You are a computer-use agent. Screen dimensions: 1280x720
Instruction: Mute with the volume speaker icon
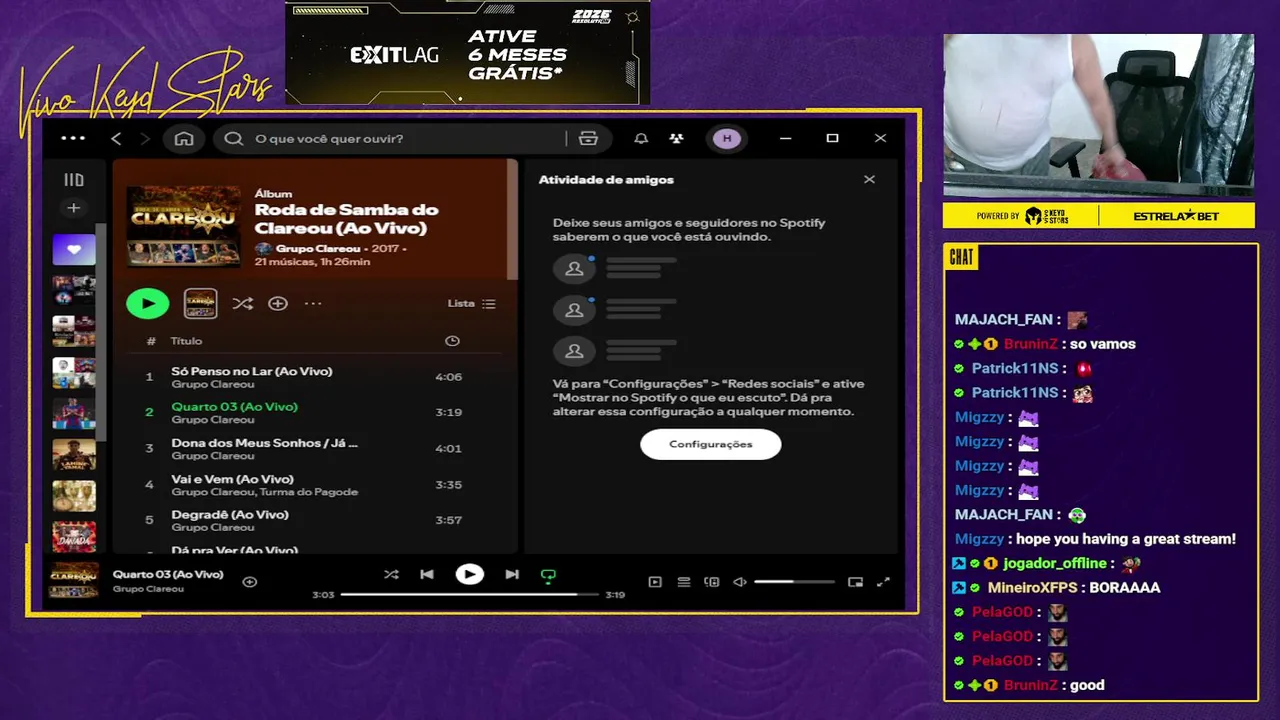click(740, 582)
